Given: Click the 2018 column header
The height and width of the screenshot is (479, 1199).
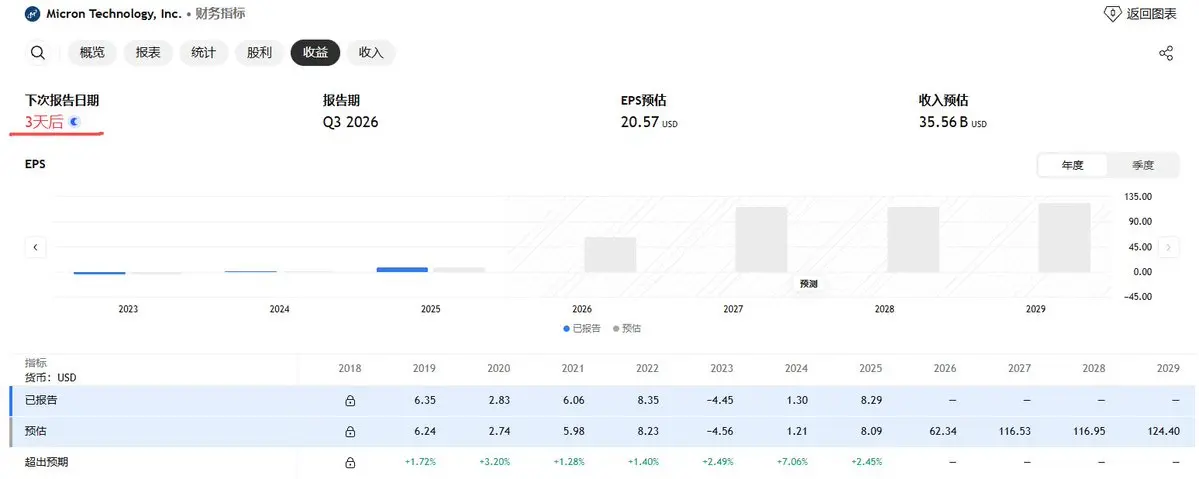Looking at the screenshot, I should pos(349,369).
